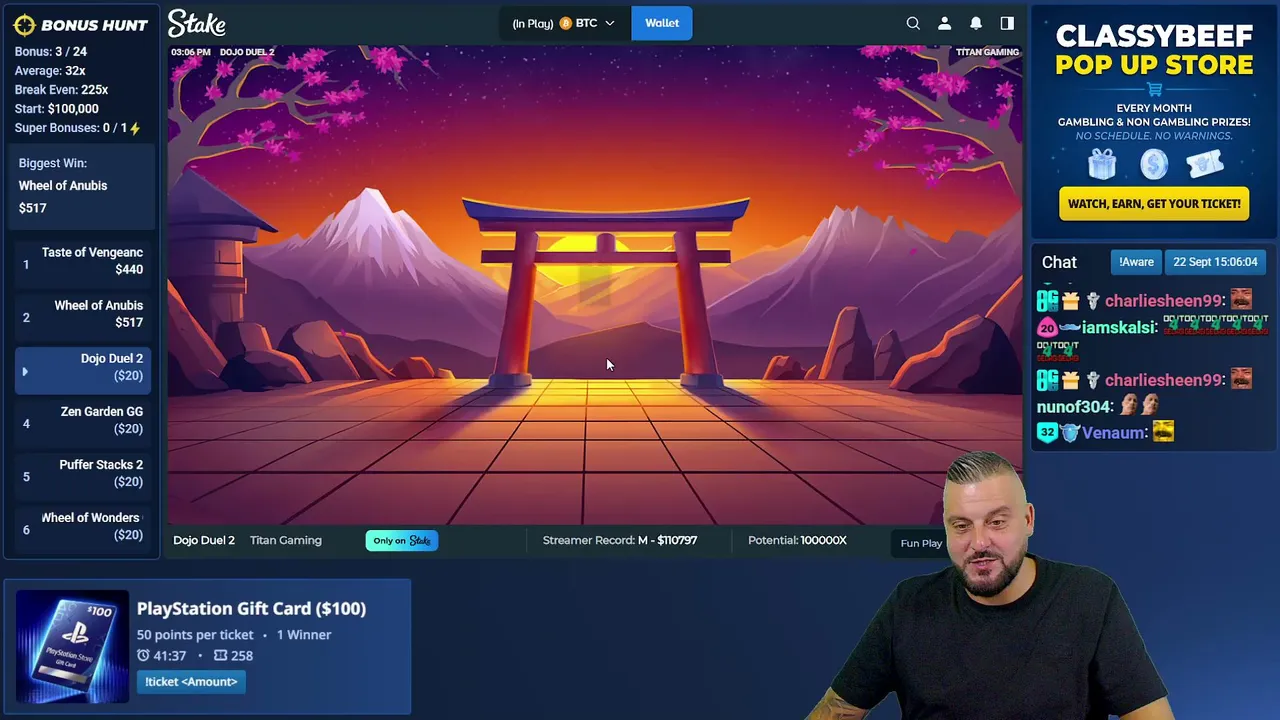Image resolution: width=1280 pixels, height=720 pixels.
Task: Click the shopping cart icon in banner
Action: 1155,89
